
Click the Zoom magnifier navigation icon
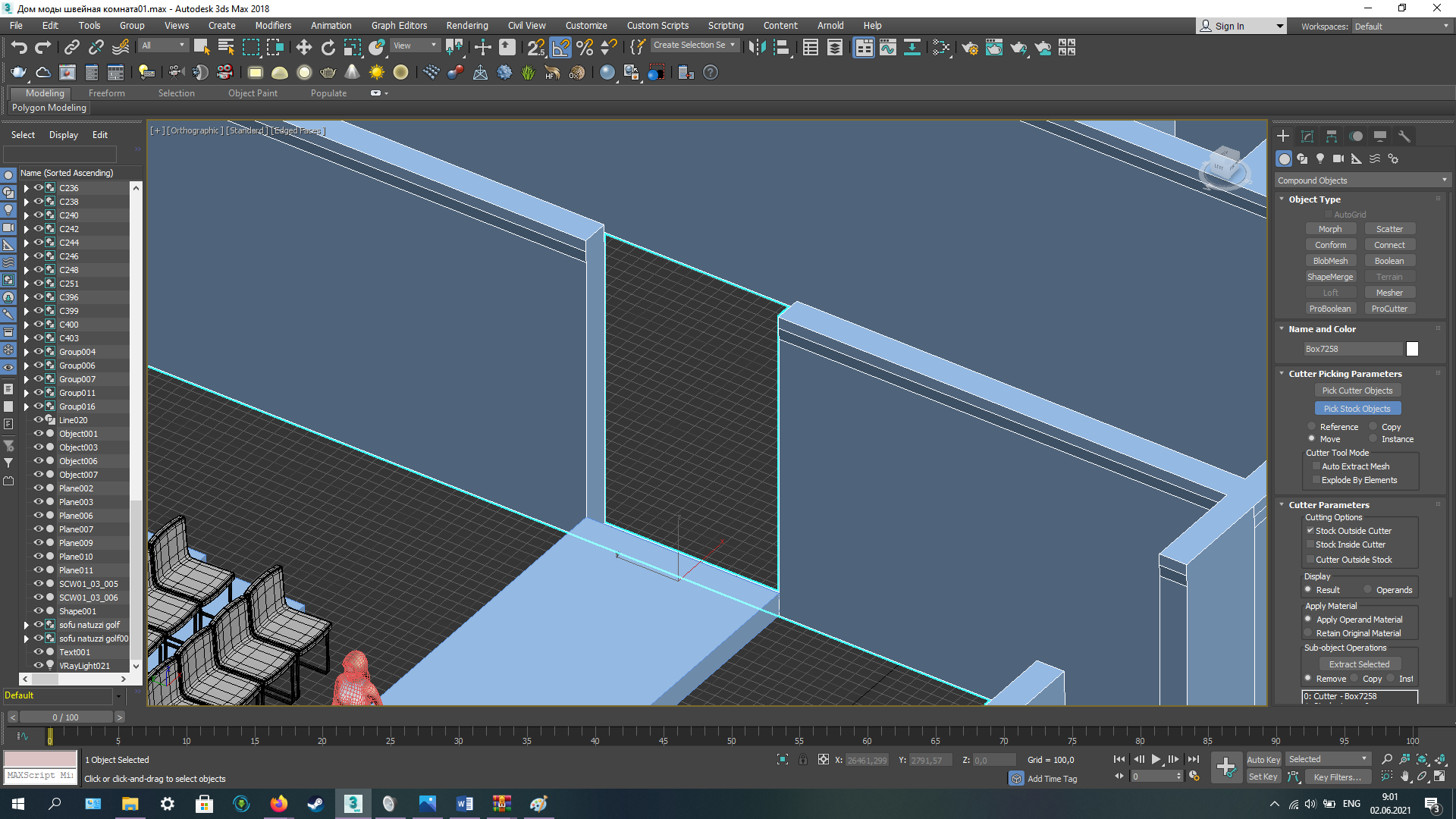(x=1387, y=759)
